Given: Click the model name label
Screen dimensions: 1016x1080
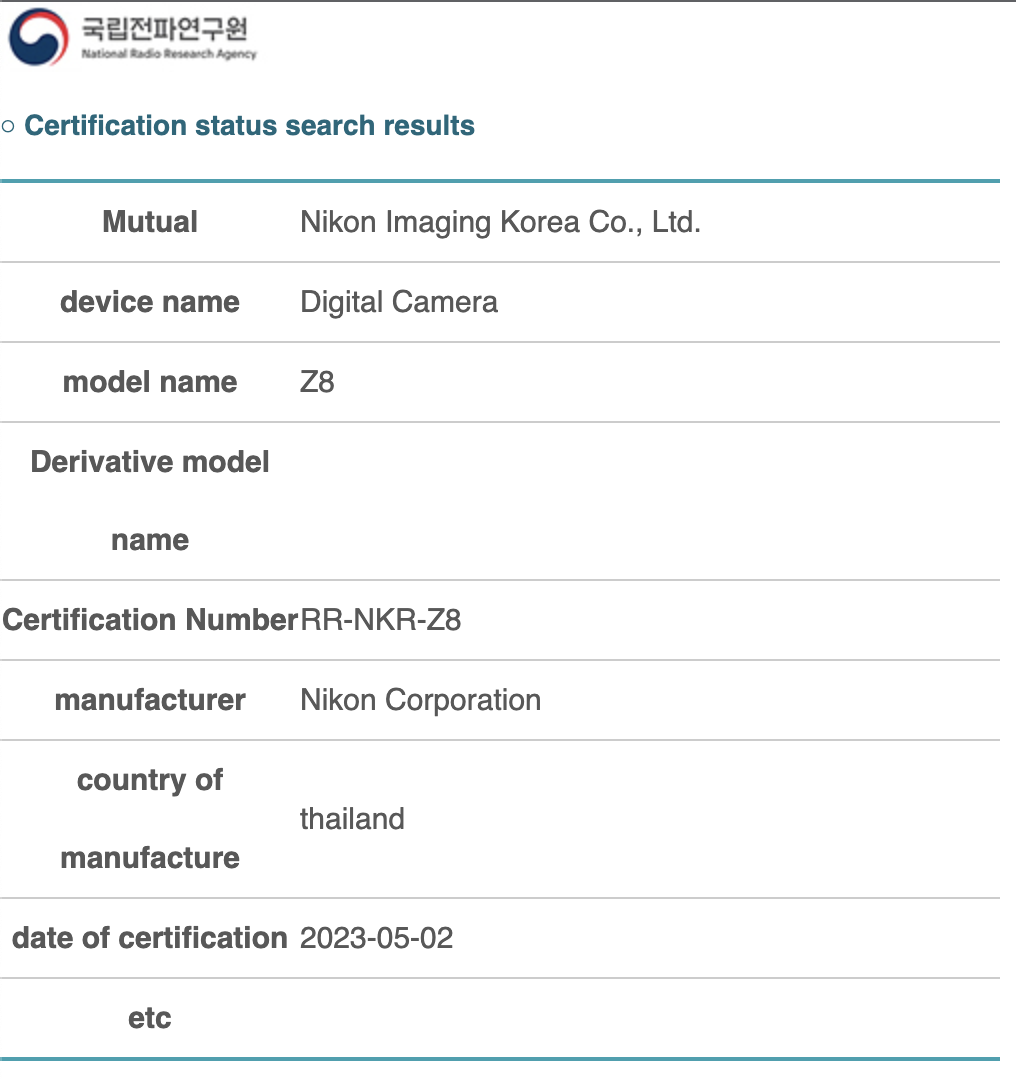Looking at the screenshot, I should pos(150,382).
